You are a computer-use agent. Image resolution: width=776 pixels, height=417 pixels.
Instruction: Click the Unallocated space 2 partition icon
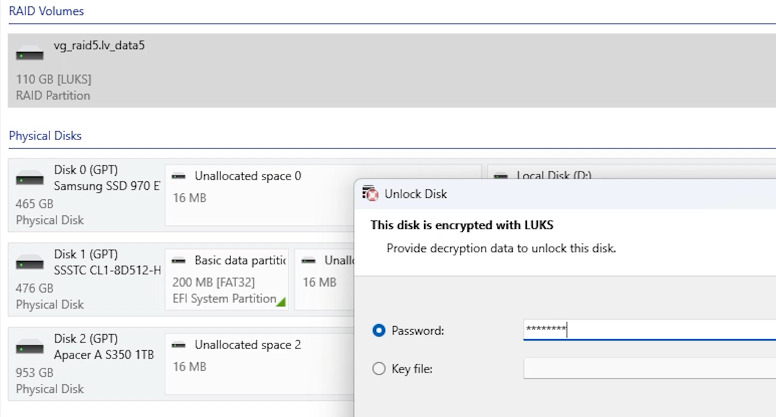click(179, 345)
